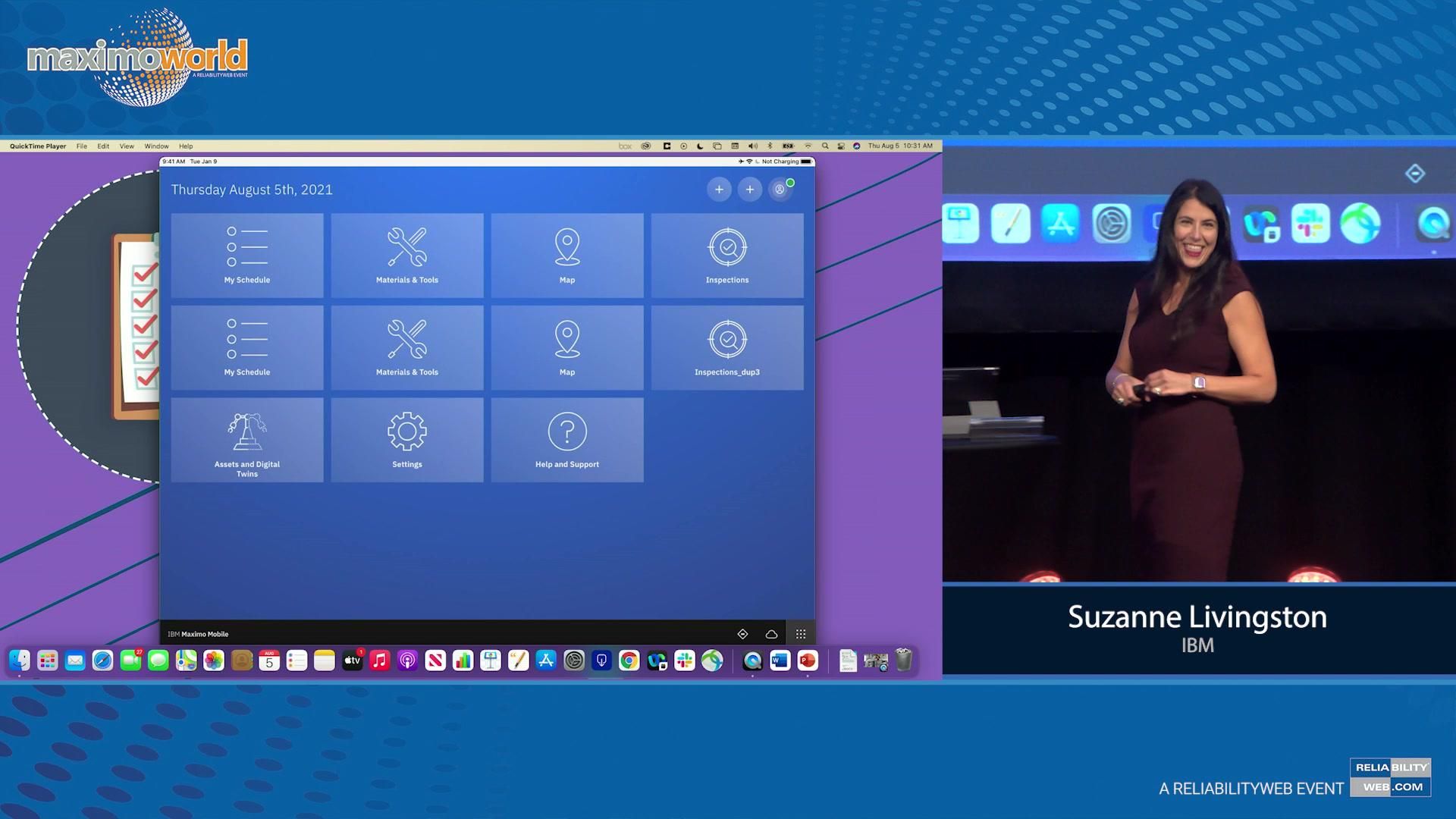Open first-row Materials & Tools tile

pyautogui.click(x=406, y=256)
